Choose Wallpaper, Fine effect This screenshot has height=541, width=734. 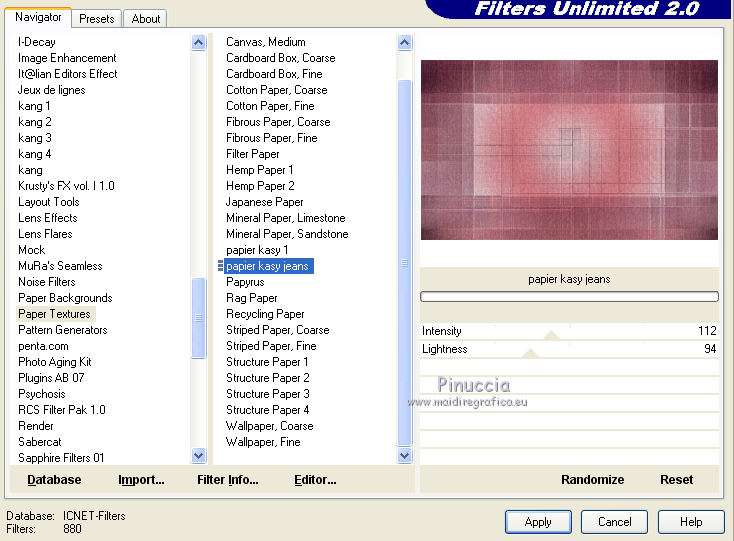[263, 442]
